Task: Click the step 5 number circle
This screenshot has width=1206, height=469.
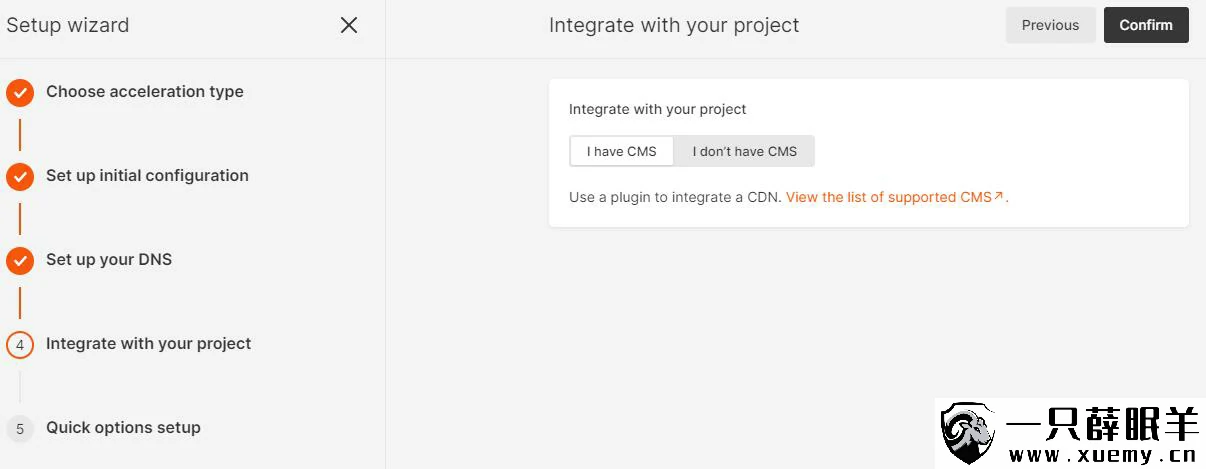Action: [20, 429]
